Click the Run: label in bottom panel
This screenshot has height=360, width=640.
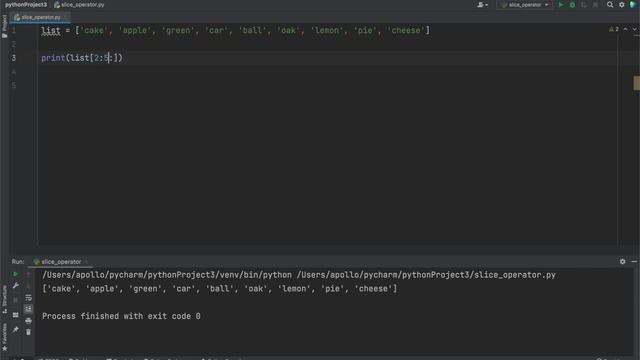18,262
